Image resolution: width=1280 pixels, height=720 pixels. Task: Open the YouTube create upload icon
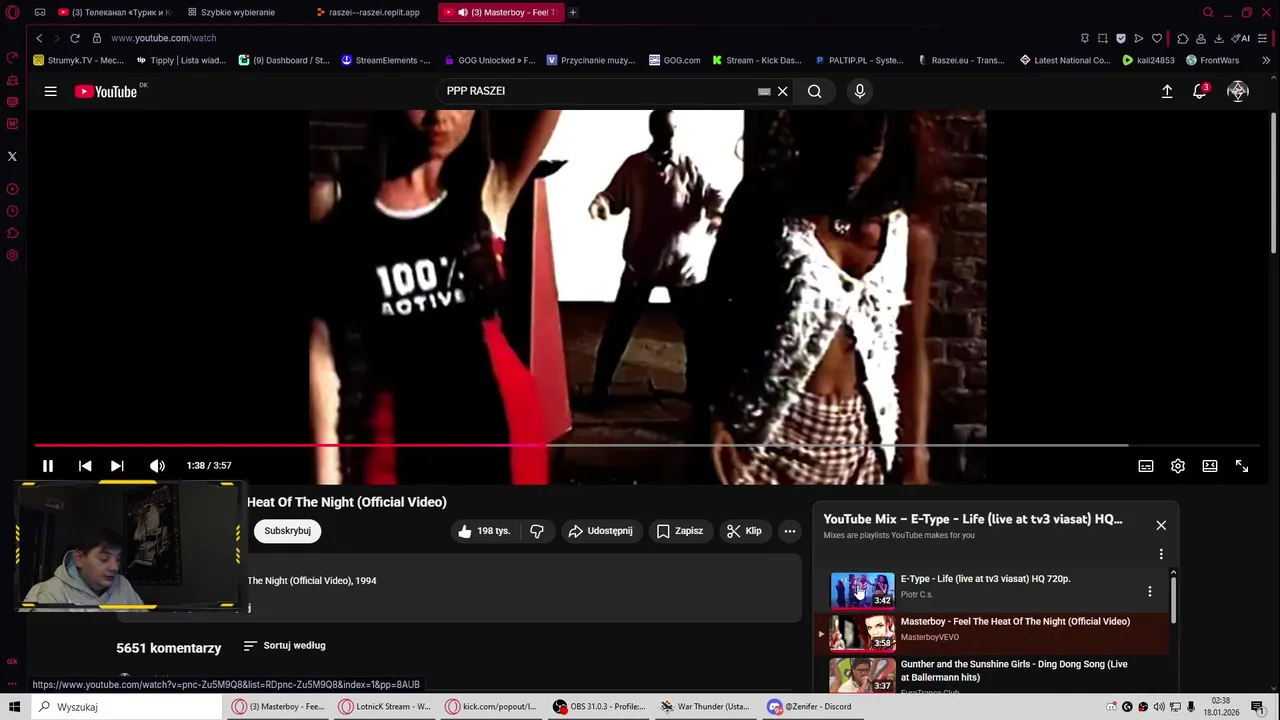(x=1167, y=91)
